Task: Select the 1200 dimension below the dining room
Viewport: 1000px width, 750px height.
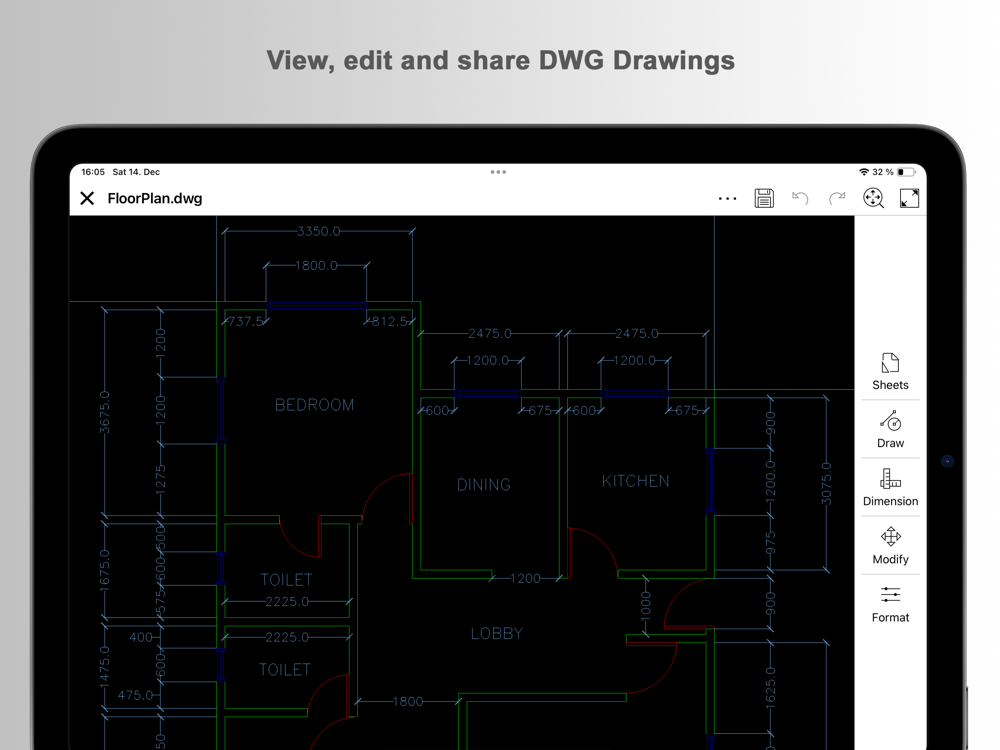Action: pyautogui.click(x=526, y=578)
